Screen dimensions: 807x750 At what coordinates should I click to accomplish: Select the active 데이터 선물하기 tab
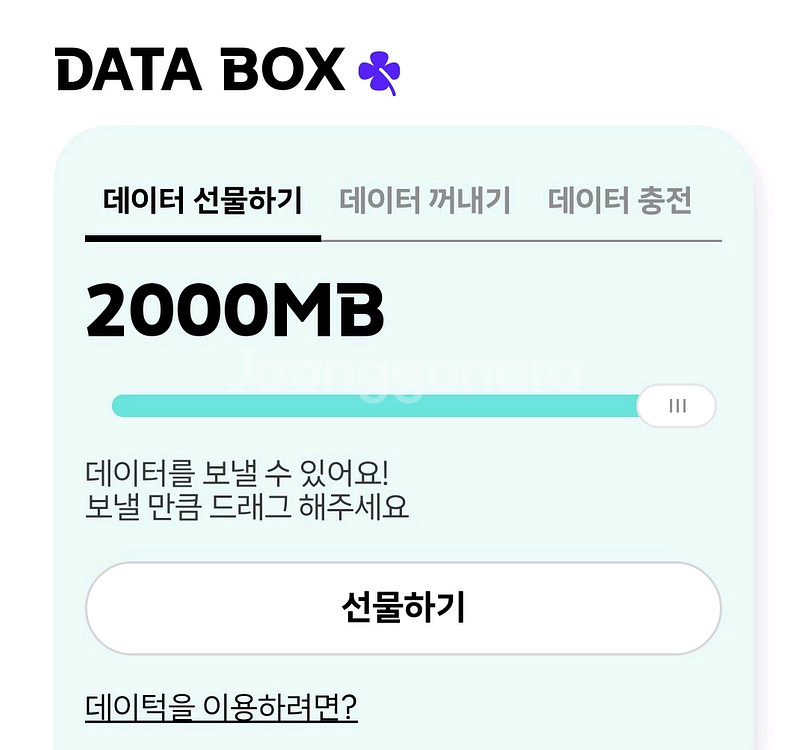(x=202, y=200)
